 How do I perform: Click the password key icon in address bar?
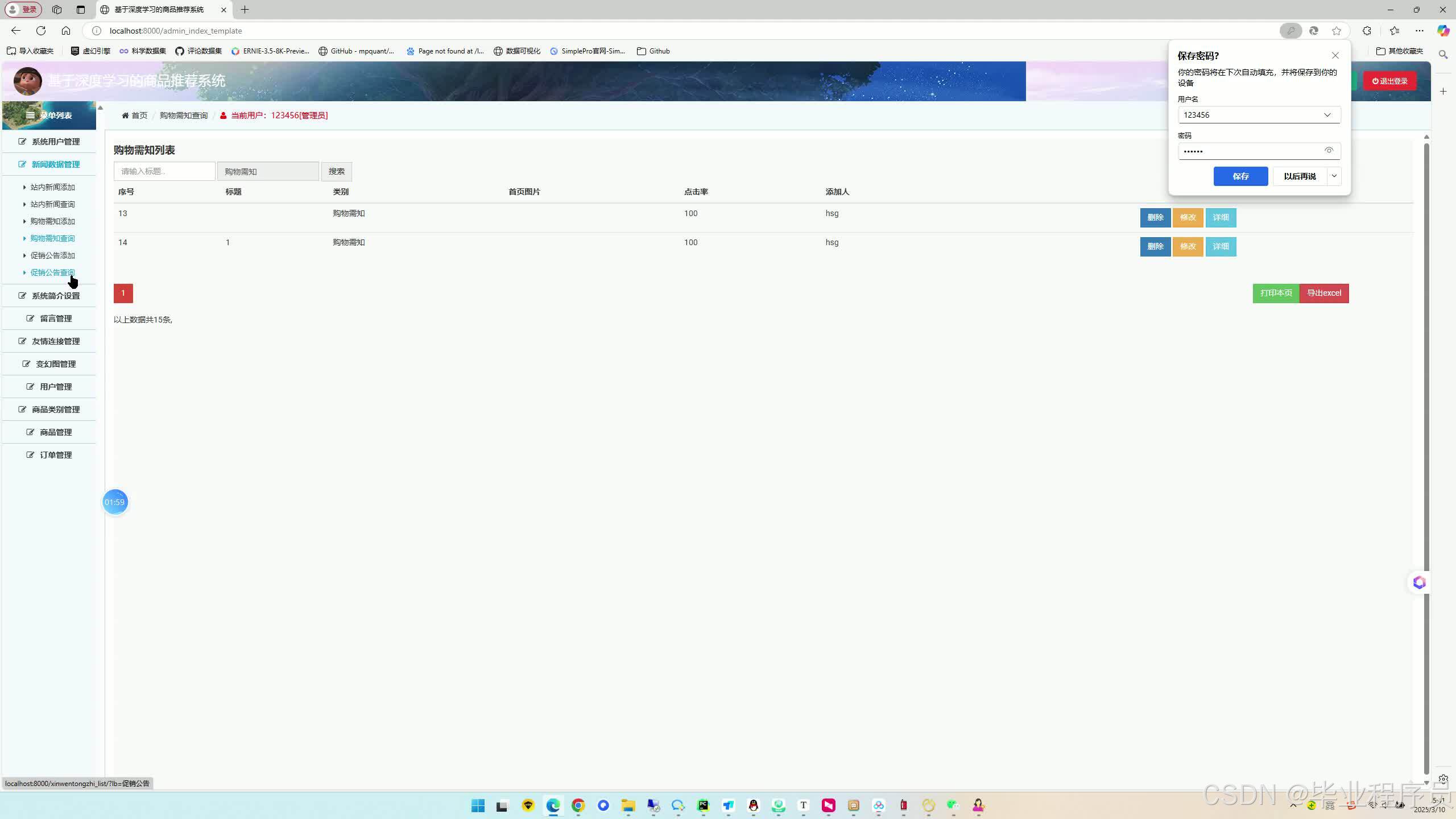[1290, 31]
